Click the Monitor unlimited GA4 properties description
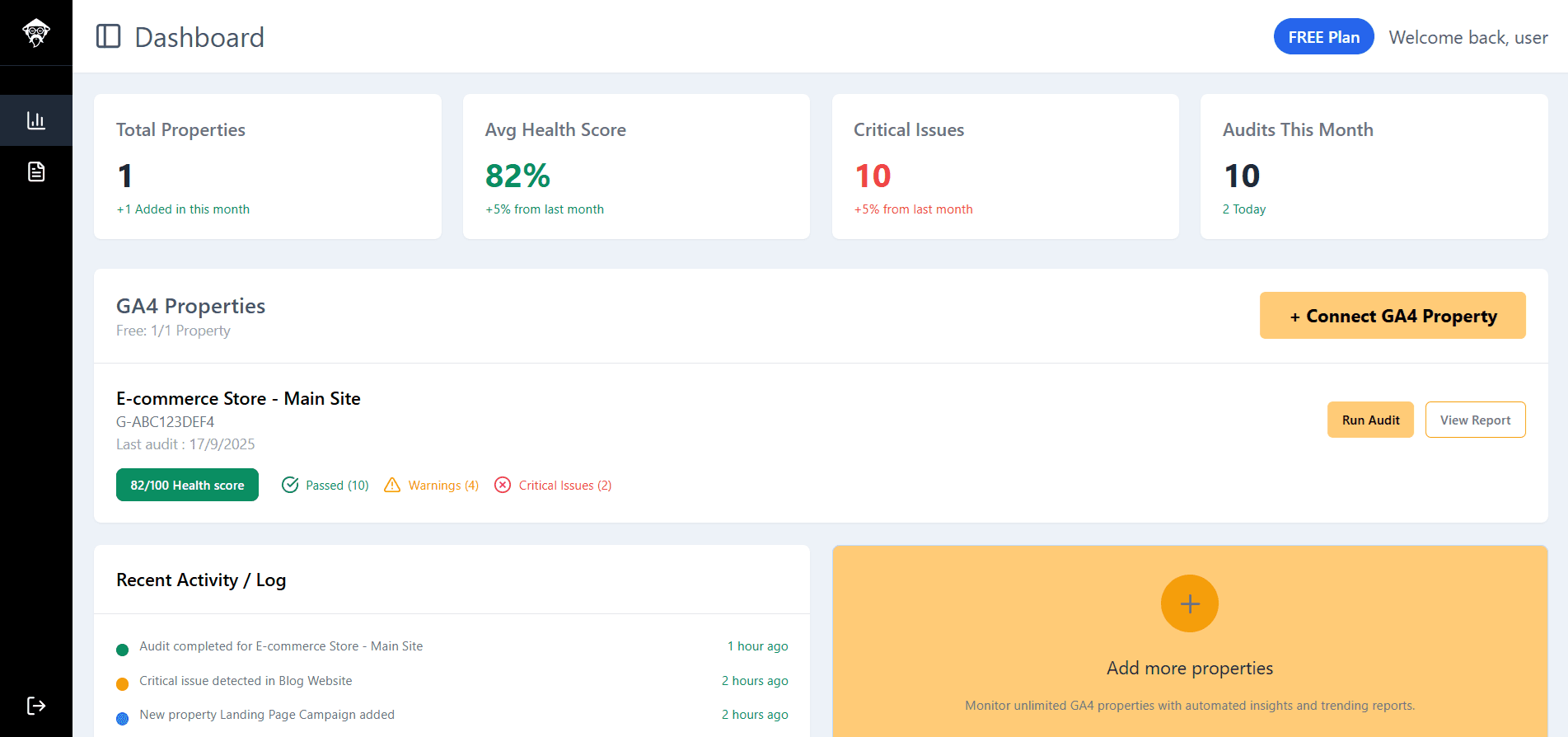 point(1190,706)
